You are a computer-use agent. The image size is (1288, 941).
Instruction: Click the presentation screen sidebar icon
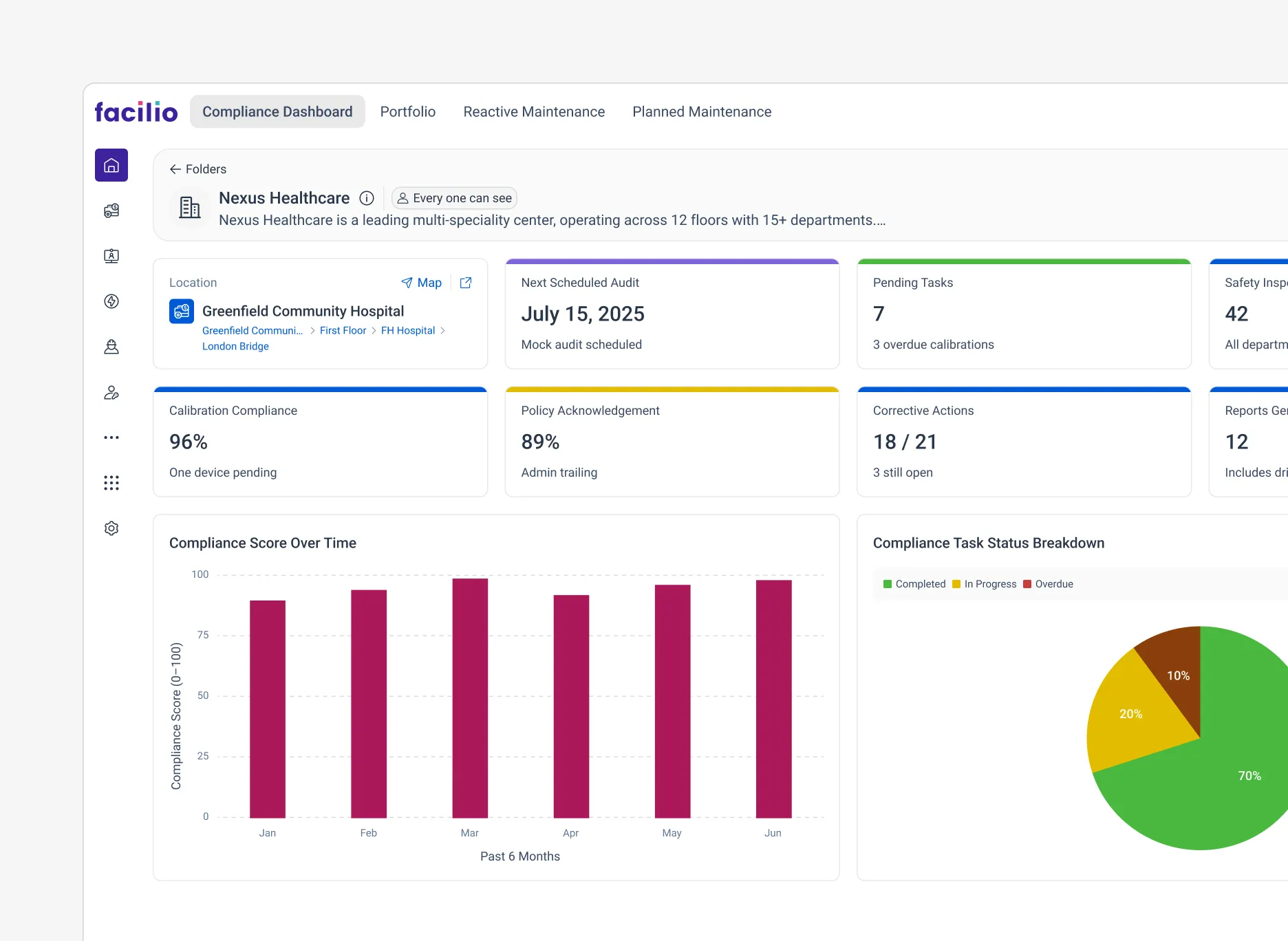[111, 256]
